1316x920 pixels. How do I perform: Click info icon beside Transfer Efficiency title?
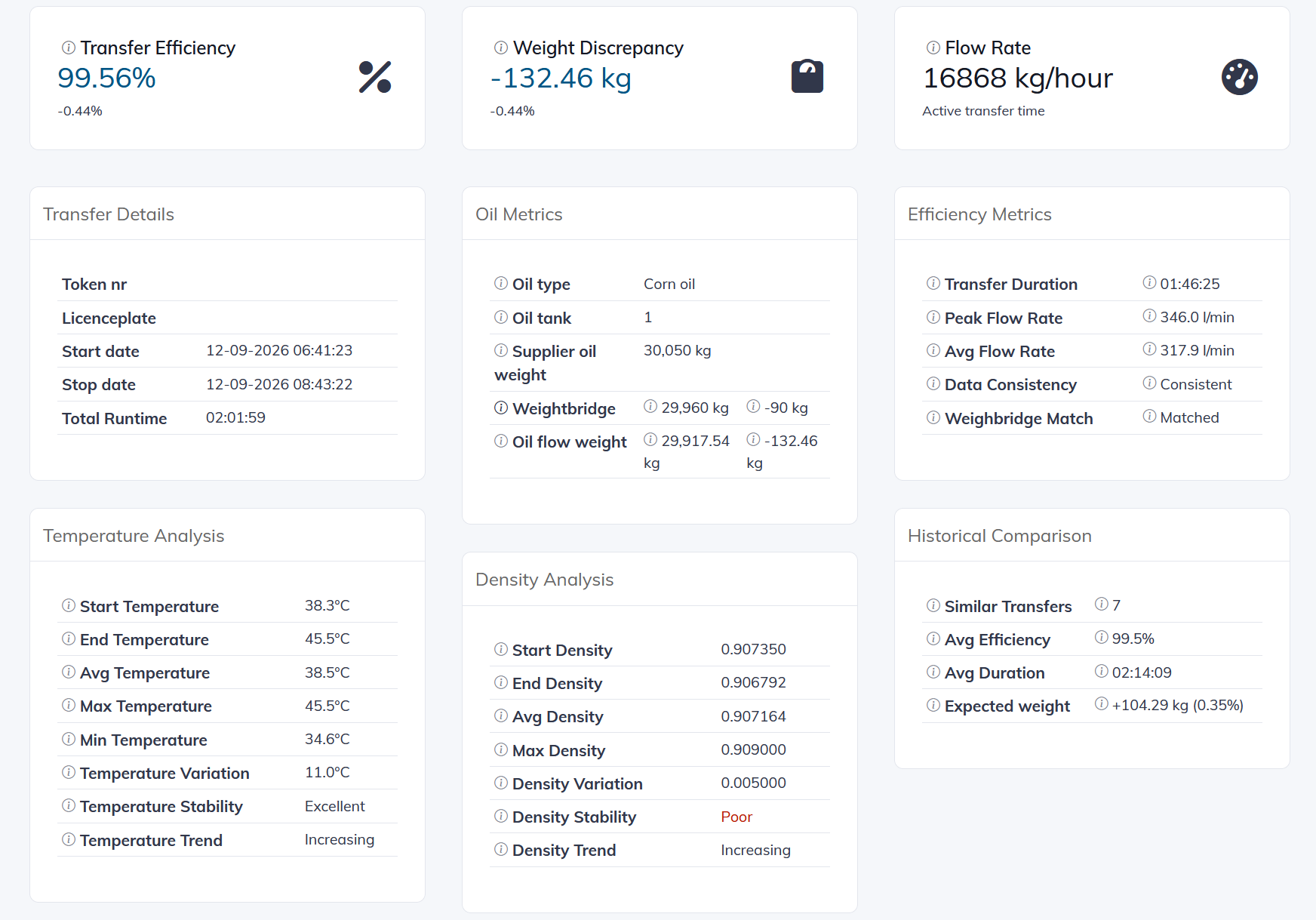tap(69, 48)
